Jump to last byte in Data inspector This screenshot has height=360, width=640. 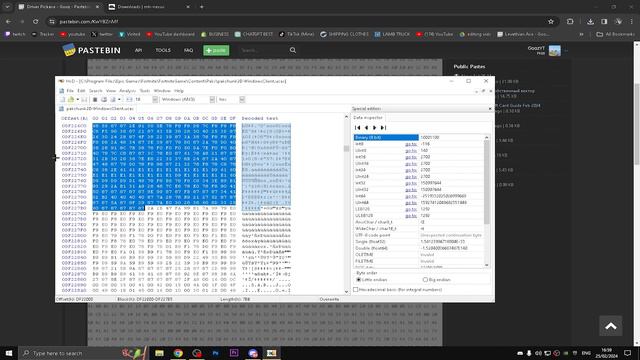(x=383, y=128)
